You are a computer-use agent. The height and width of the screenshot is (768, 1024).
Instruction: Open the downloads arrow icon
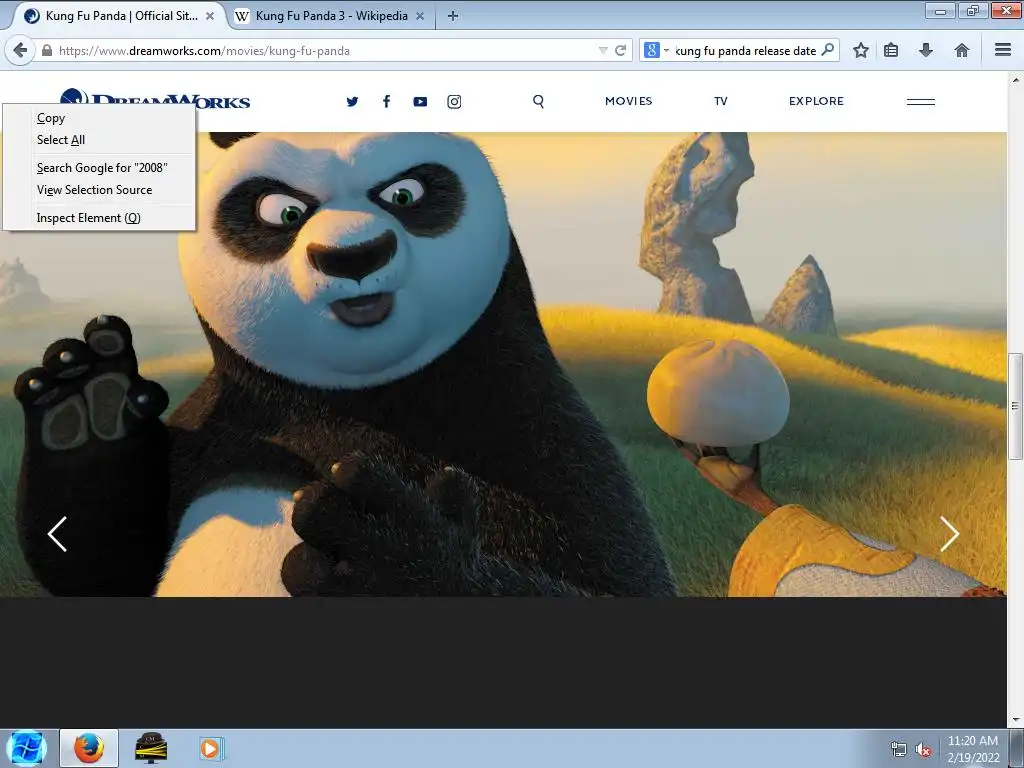[926, 50]
